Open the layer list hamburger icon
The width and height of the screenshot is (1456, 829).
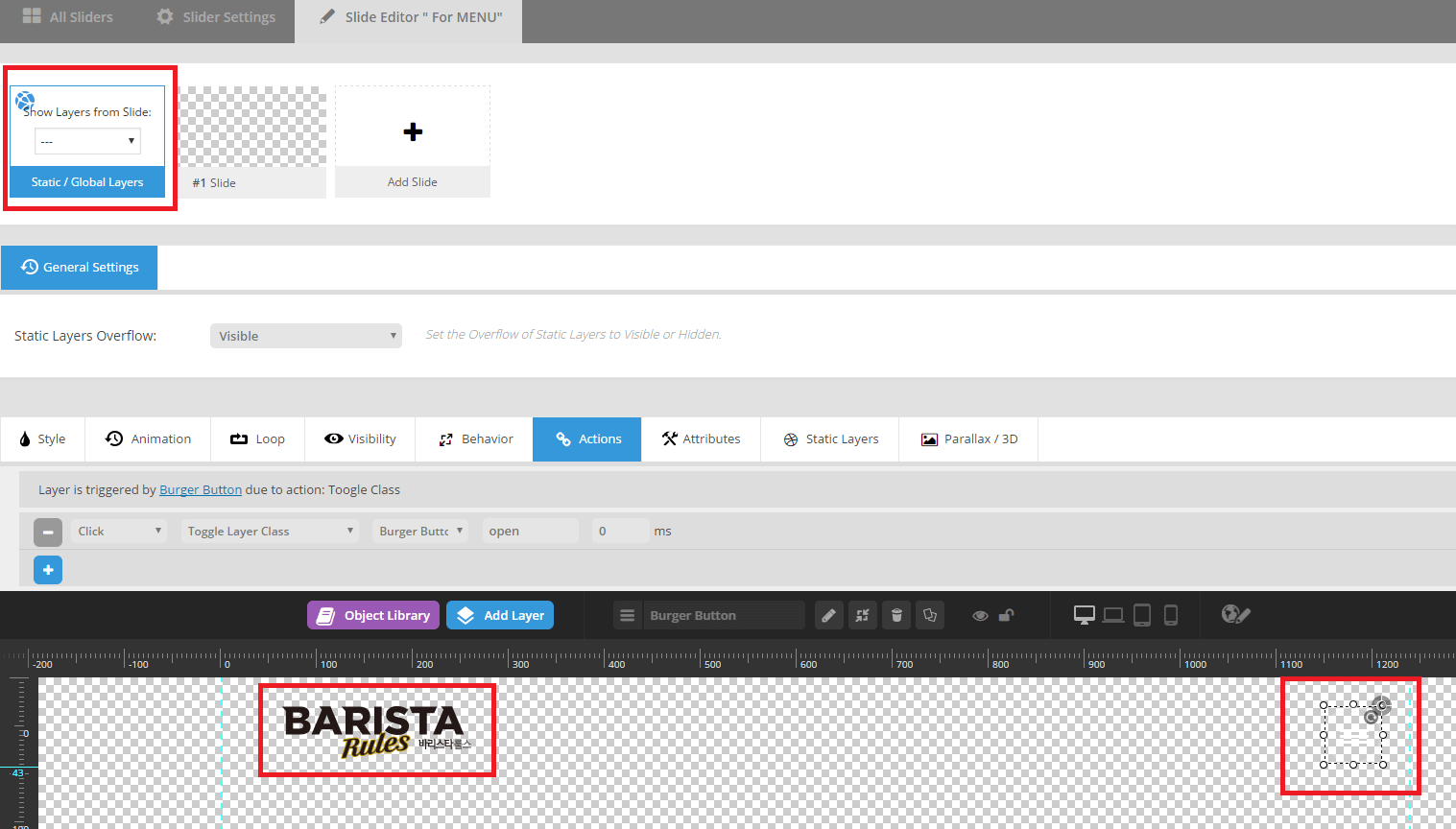point(628,616)
